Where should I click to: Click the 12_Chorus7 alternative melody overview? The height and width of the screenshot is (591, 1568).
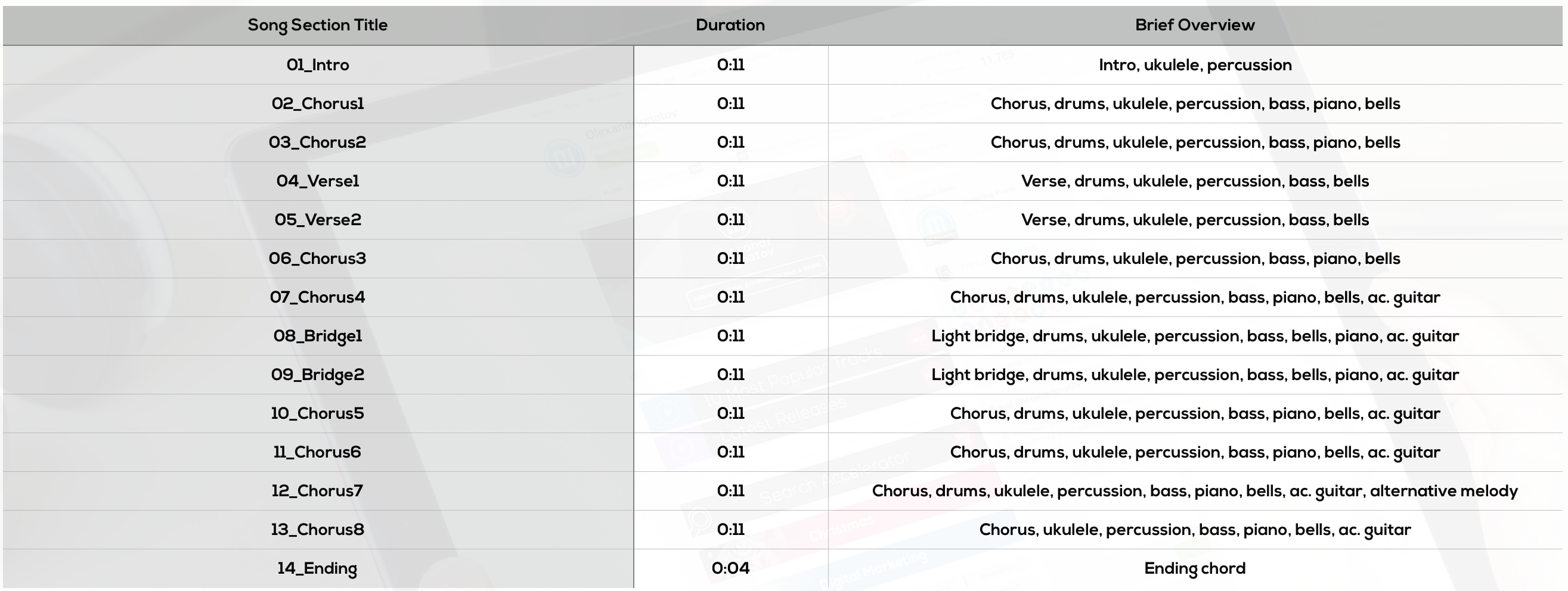click(1194, 492)
